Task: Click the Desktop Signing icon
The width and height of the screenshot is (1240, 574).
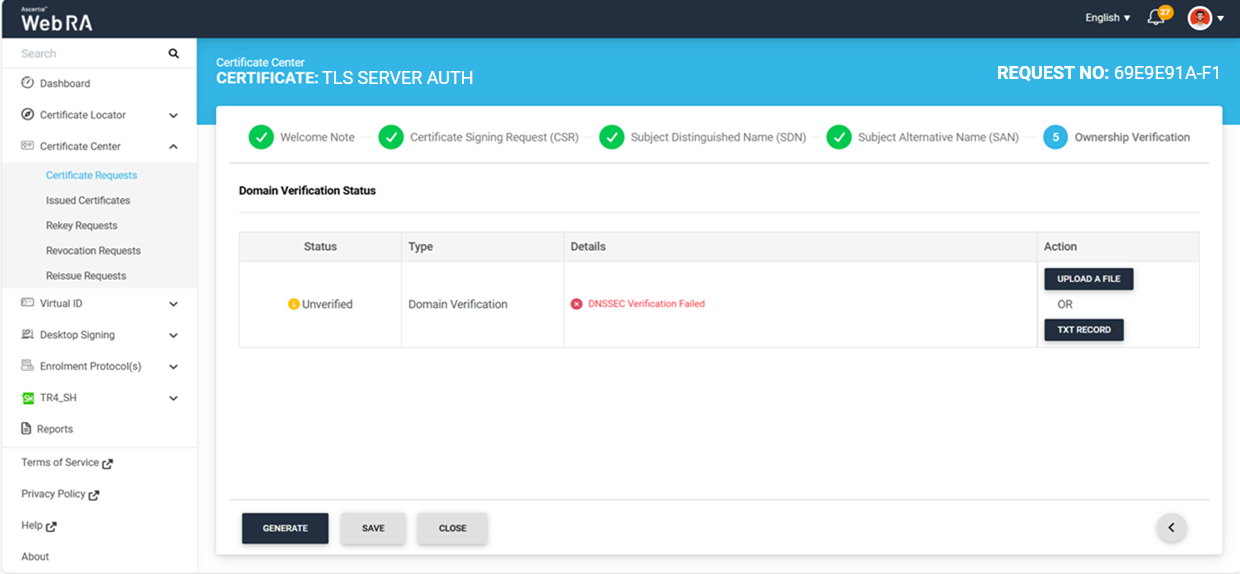Action: (x=28, y=334)
